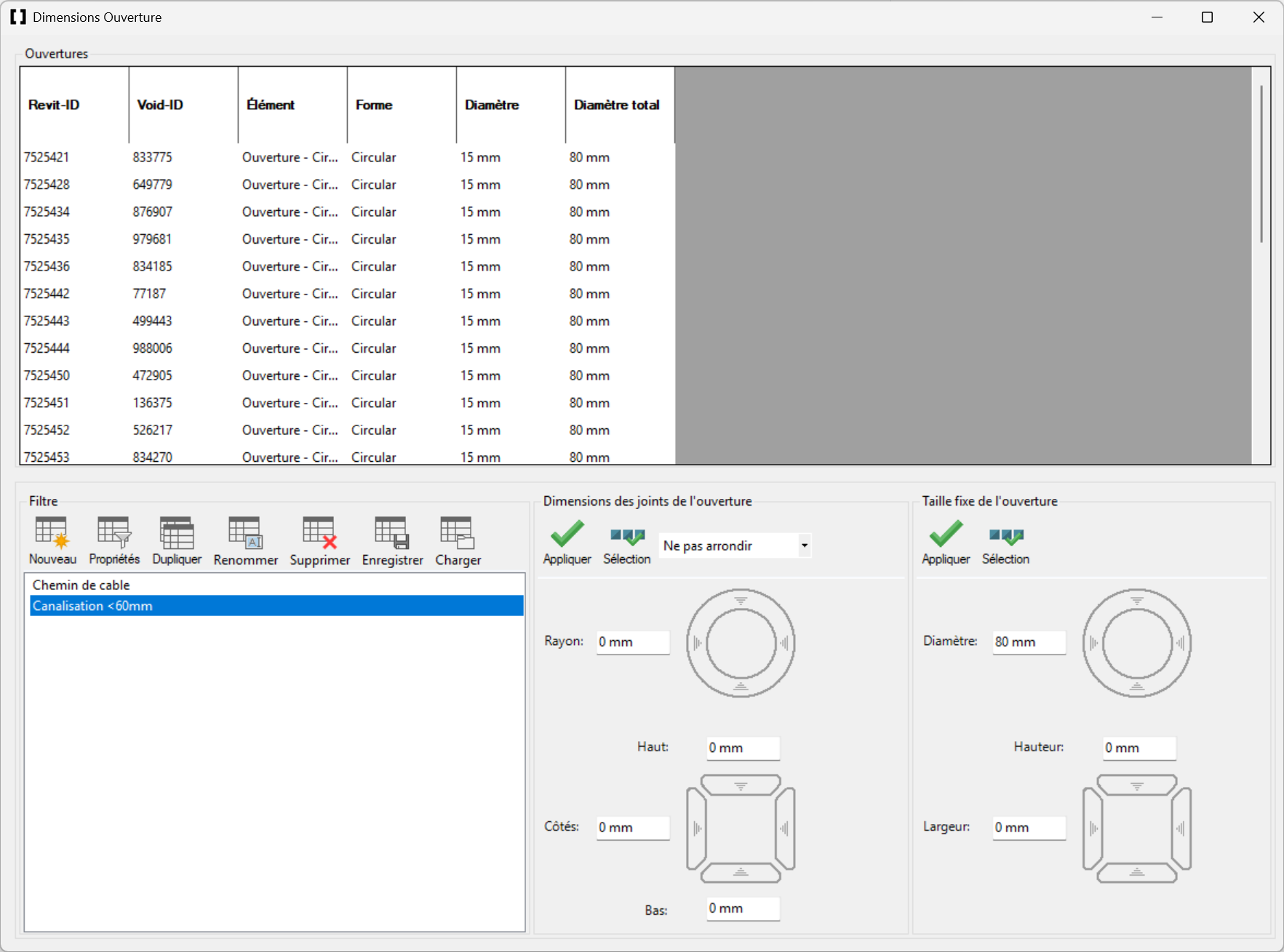The image size is (1284, 952).
Task: Click the Hauteur input field
Action: (1139, 748)
